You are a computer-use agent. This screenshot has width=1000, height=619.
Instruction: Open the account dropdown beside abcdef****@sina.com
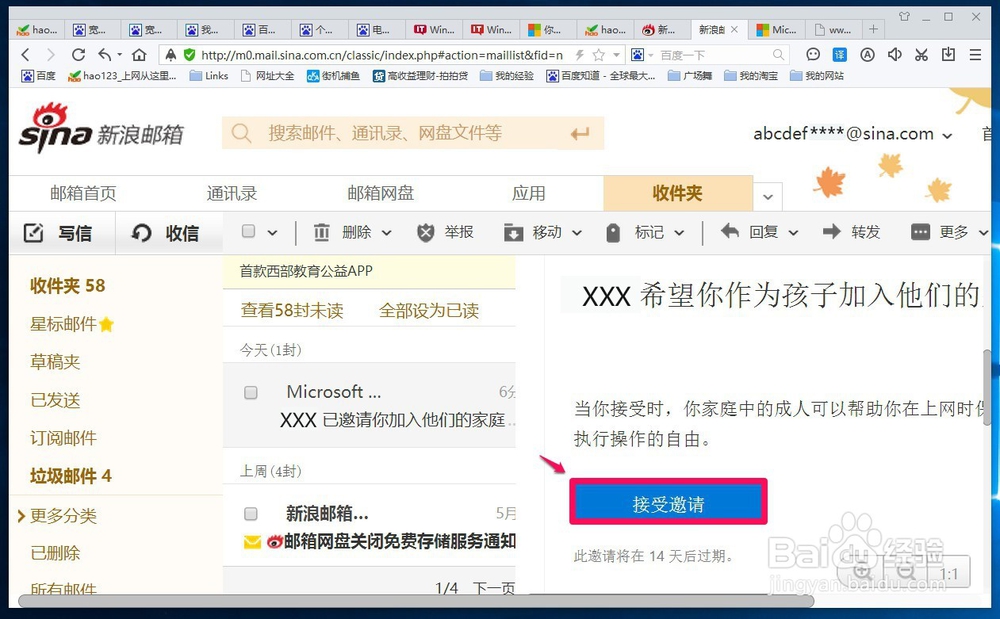click(948, 135)
